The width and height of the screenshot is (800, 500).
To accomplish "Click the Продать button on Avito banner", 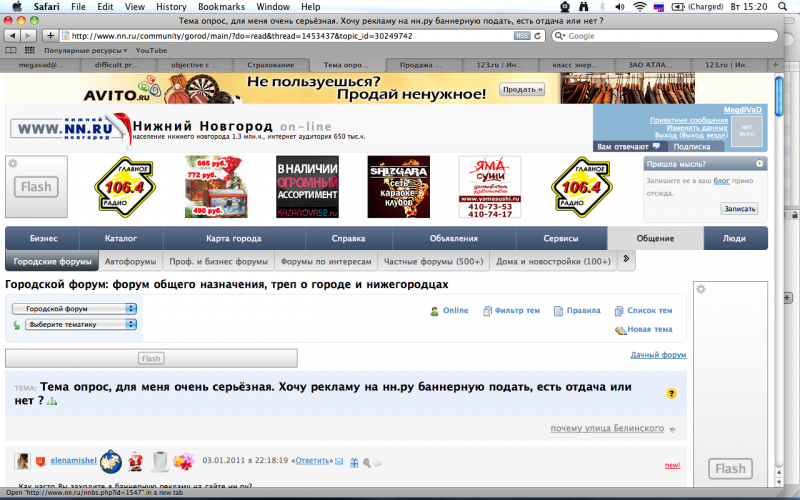I will [x=522, y=89].
